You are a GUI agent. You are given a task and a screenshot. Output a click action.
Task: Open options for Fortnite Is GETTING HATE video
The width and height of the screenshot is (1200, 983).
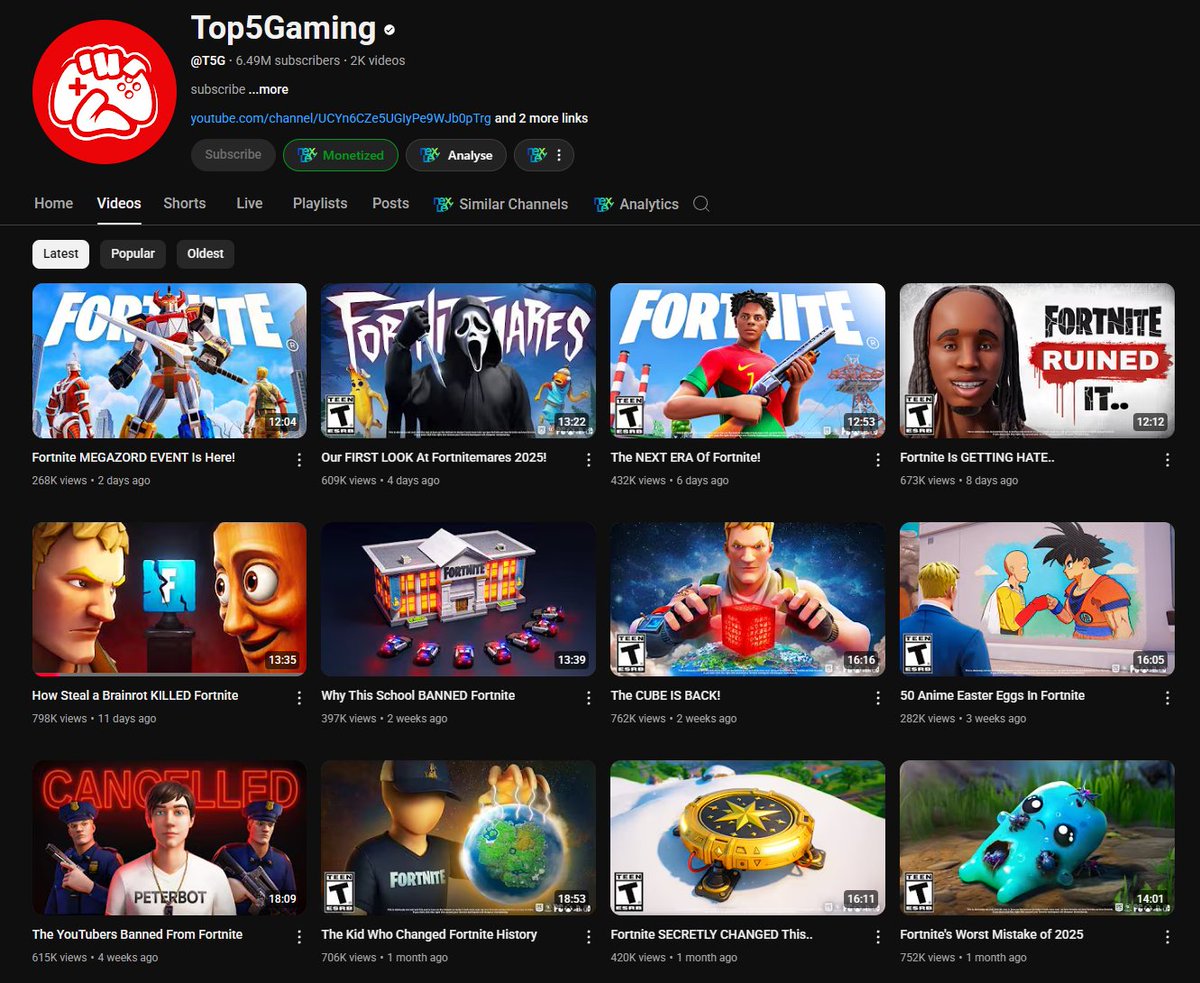(x=1167, y=460)
